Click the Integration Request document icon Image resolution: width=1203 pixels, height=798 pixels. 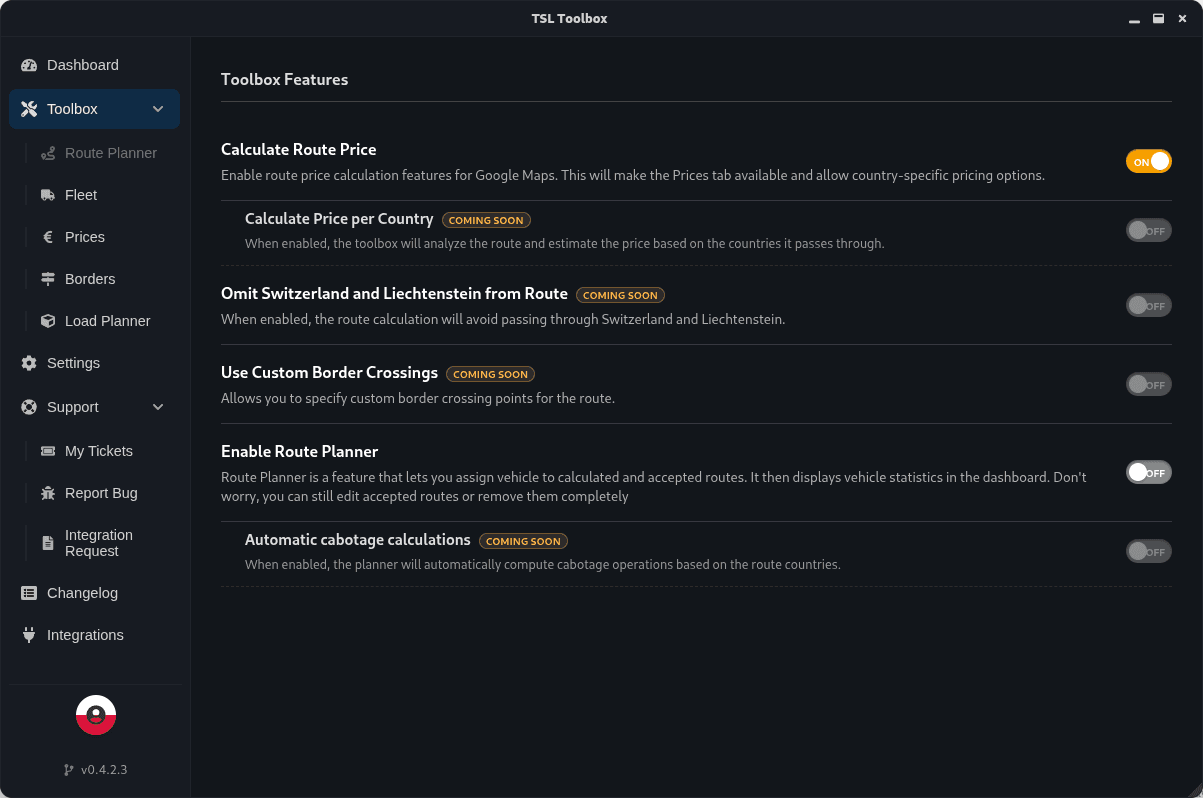[x=48, y=543]
